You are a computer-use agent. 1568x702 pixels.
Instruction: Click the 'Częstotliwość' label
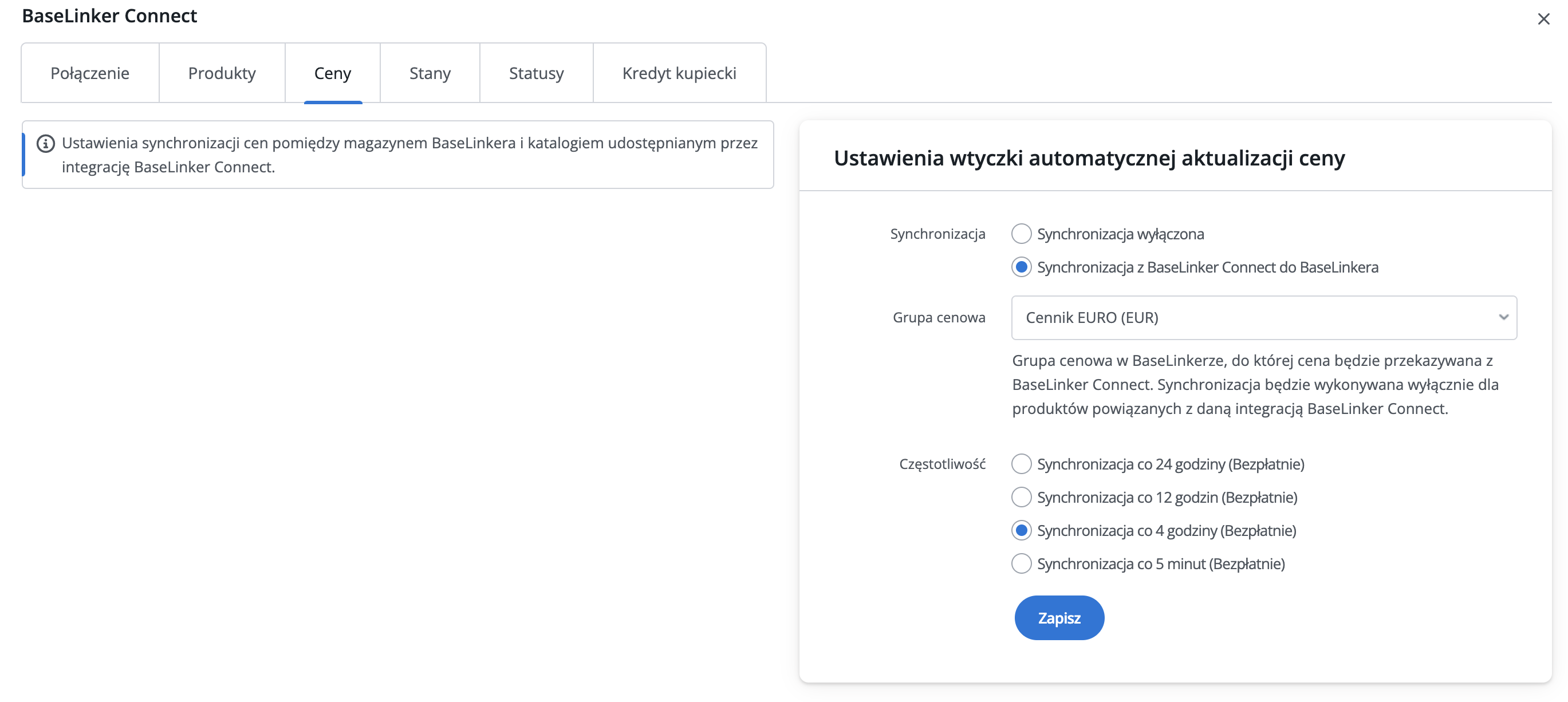tap(942, 464)
